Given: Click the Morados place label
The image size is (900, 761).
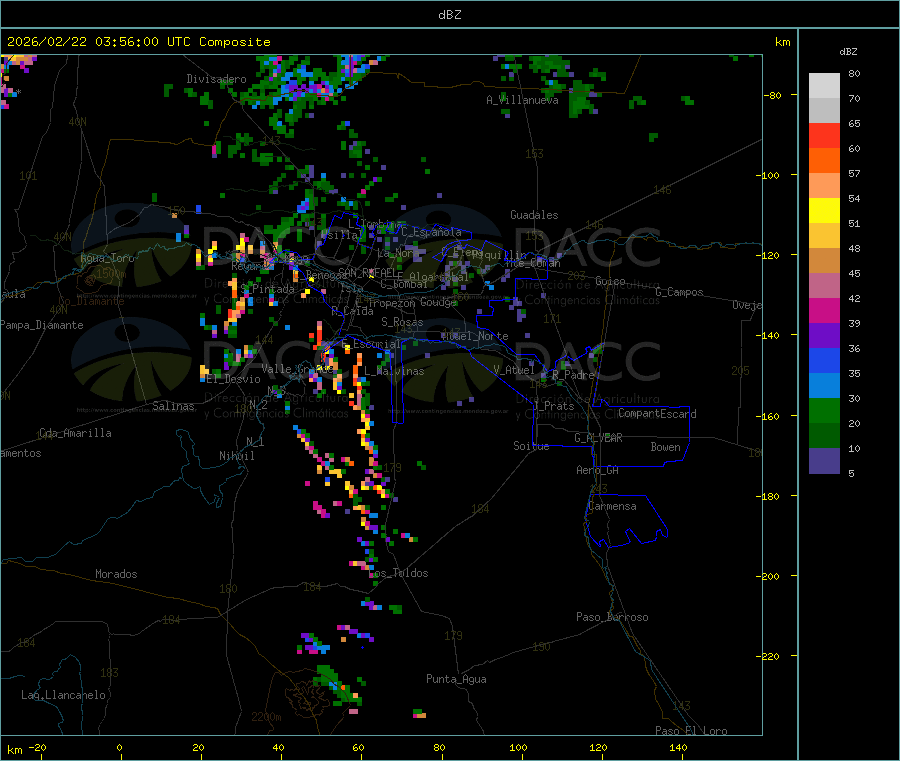Looking at the screenshot, I should (x=116, y=574).
